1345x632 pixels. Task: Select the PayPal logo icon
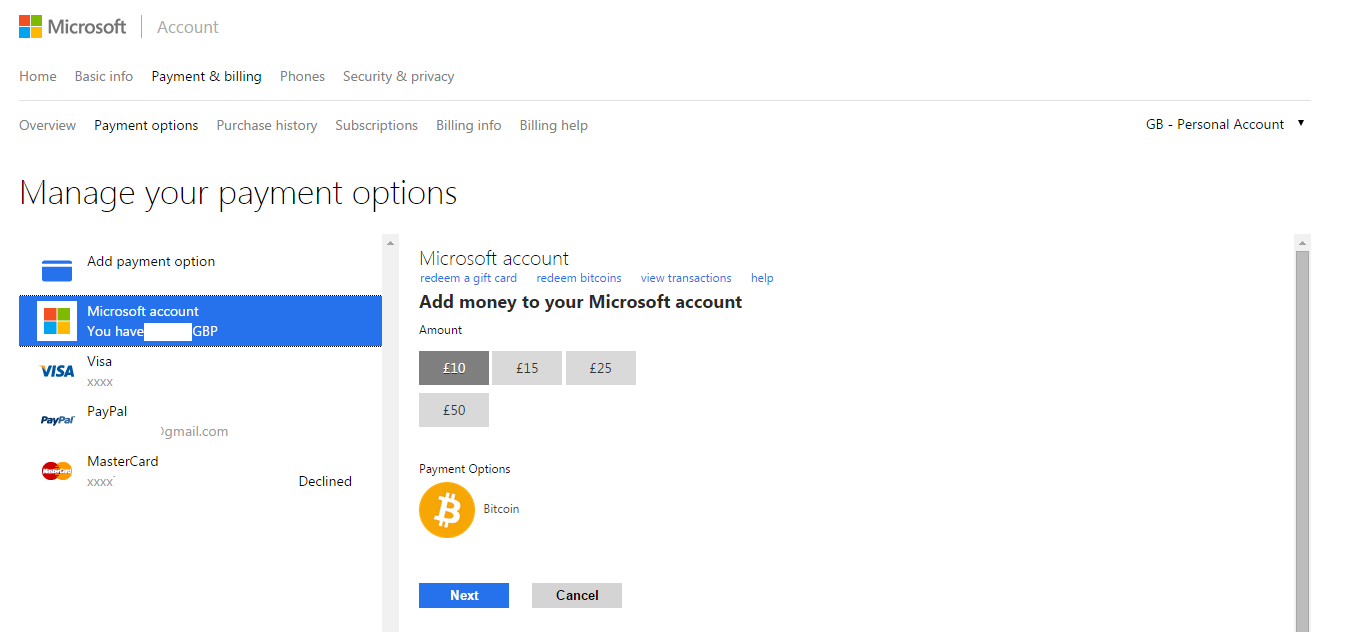click(x=57, y=421)
